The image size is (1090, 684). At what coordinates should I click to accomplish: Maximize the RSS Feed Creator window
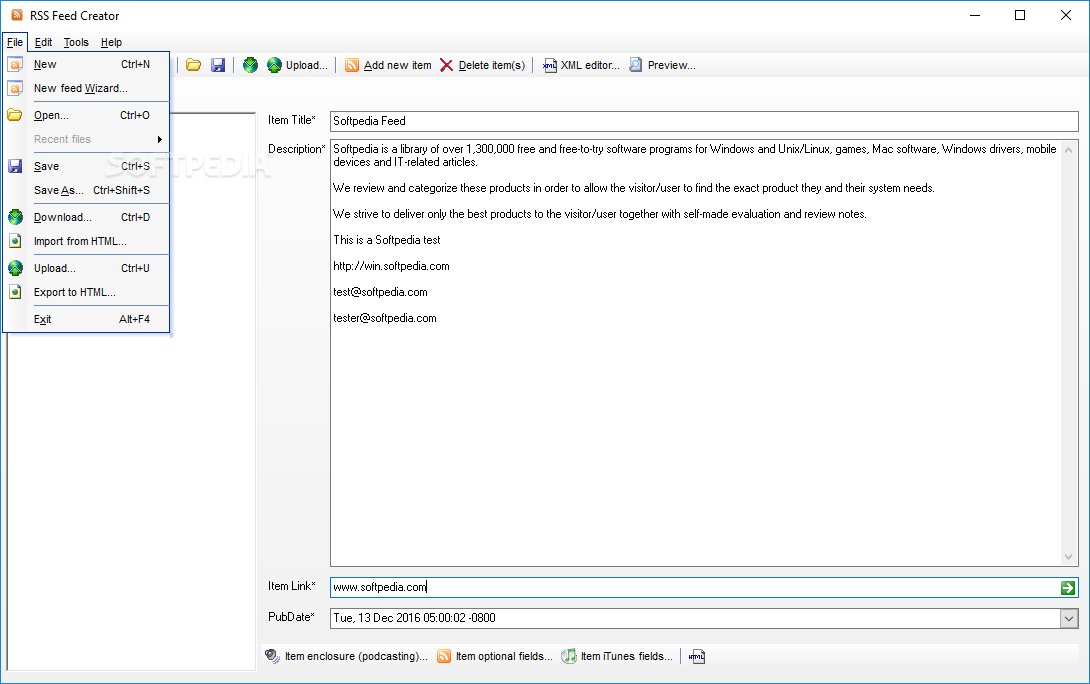pyautogui.click(x=1020, y=15)
